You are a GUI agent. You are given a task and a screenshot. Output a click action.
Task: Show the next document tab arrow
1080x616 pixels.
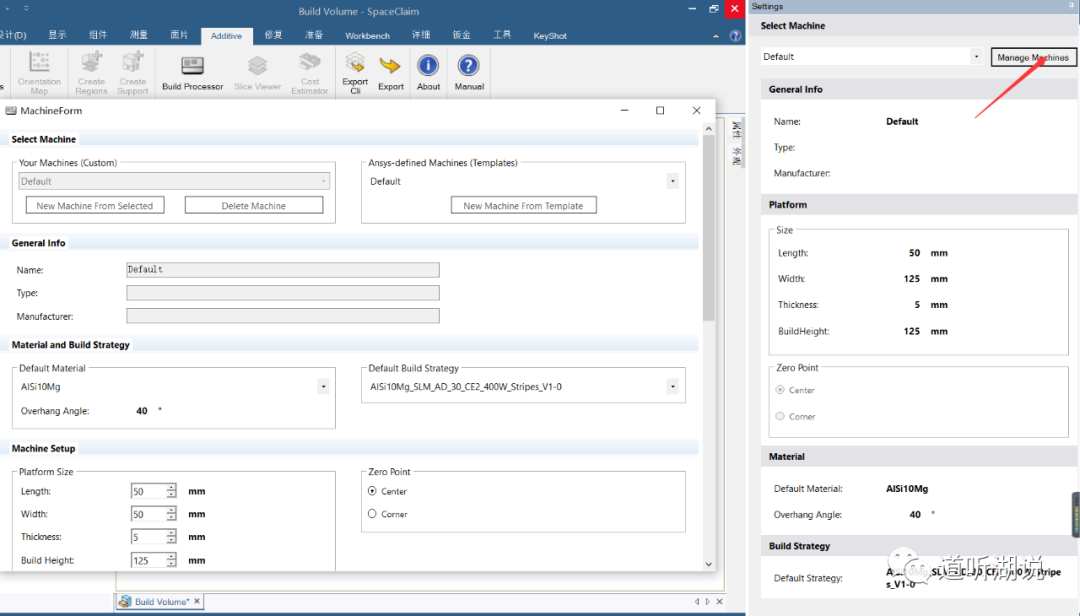coord(707,602)
